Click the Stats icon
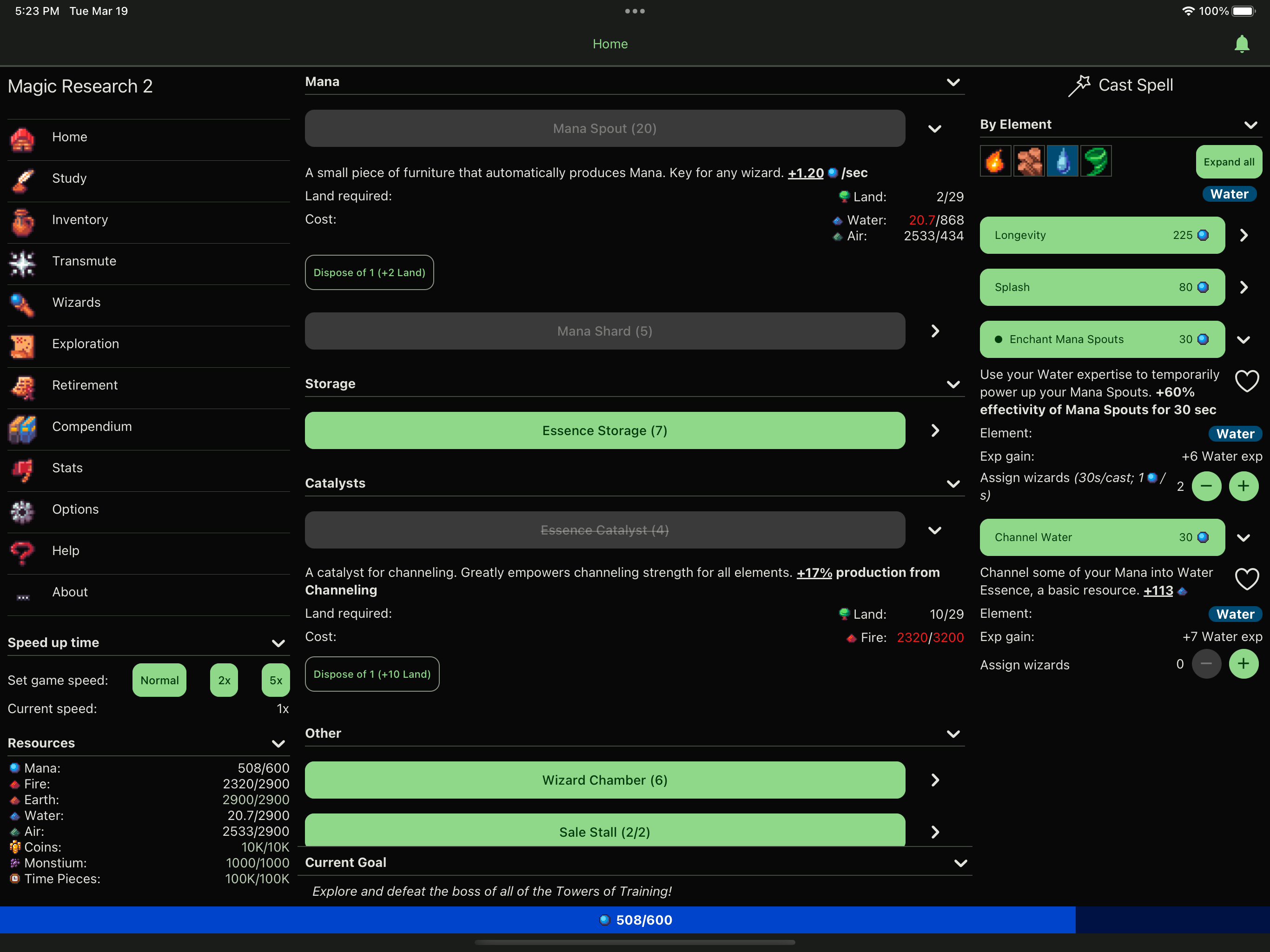1270x952 pixels. tap(22, 470)
